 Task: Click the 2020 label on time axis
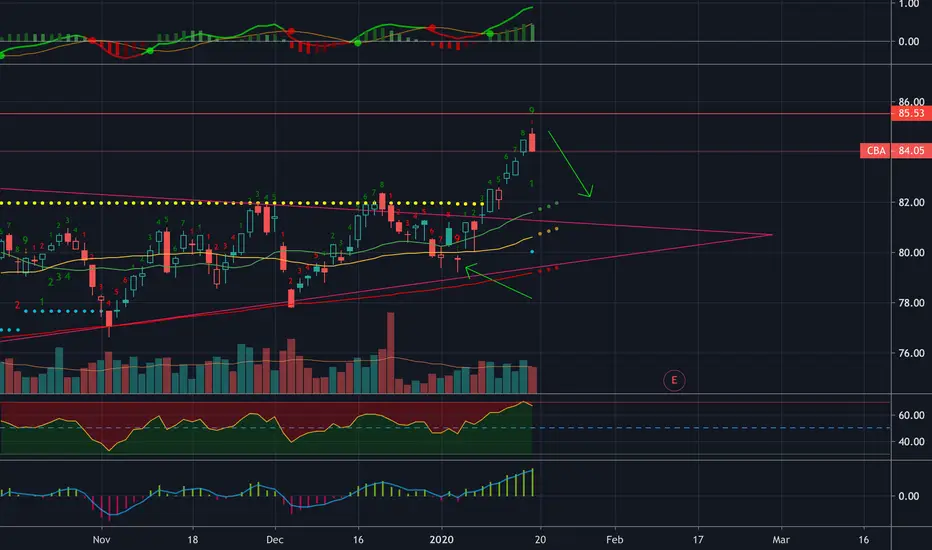[441, 540]
